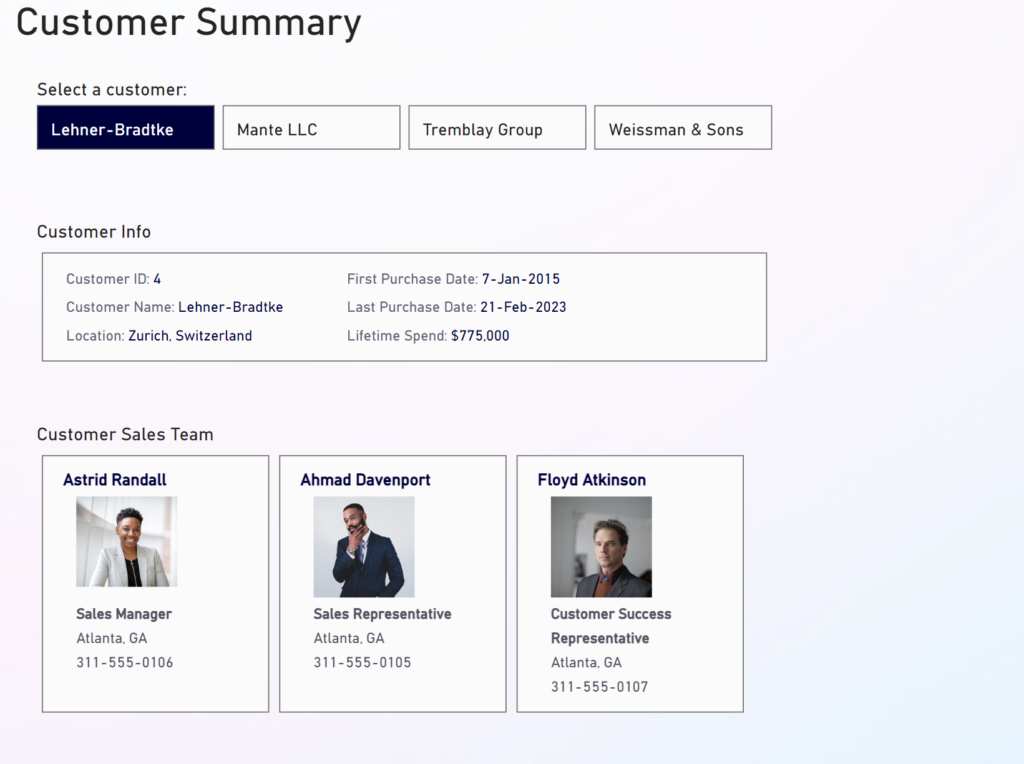Click Ahmad Davenport's name heading
This screenshot has height=764, width=1024.
[x=365, y=480]
